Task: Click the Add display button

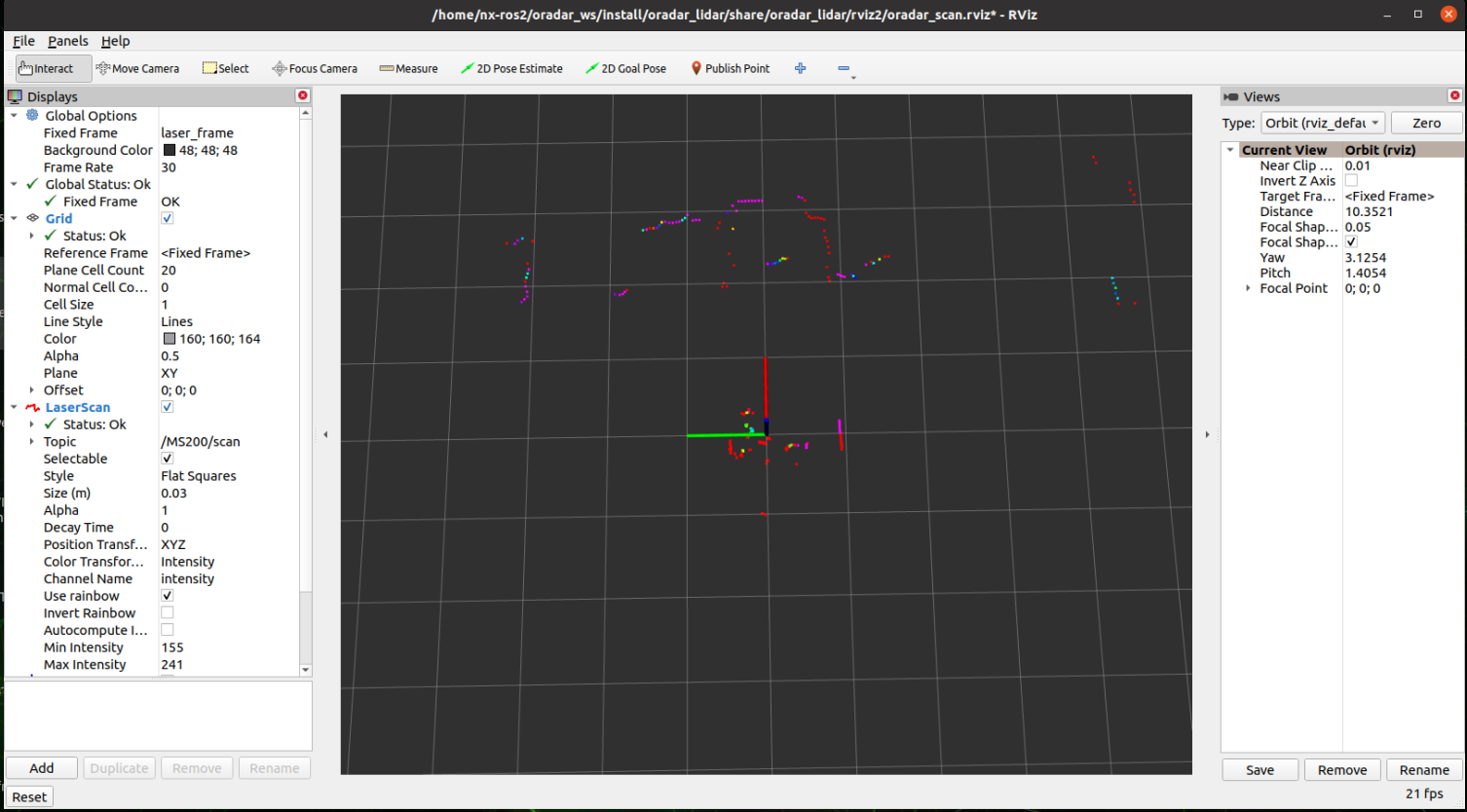Action: (42, 768)
